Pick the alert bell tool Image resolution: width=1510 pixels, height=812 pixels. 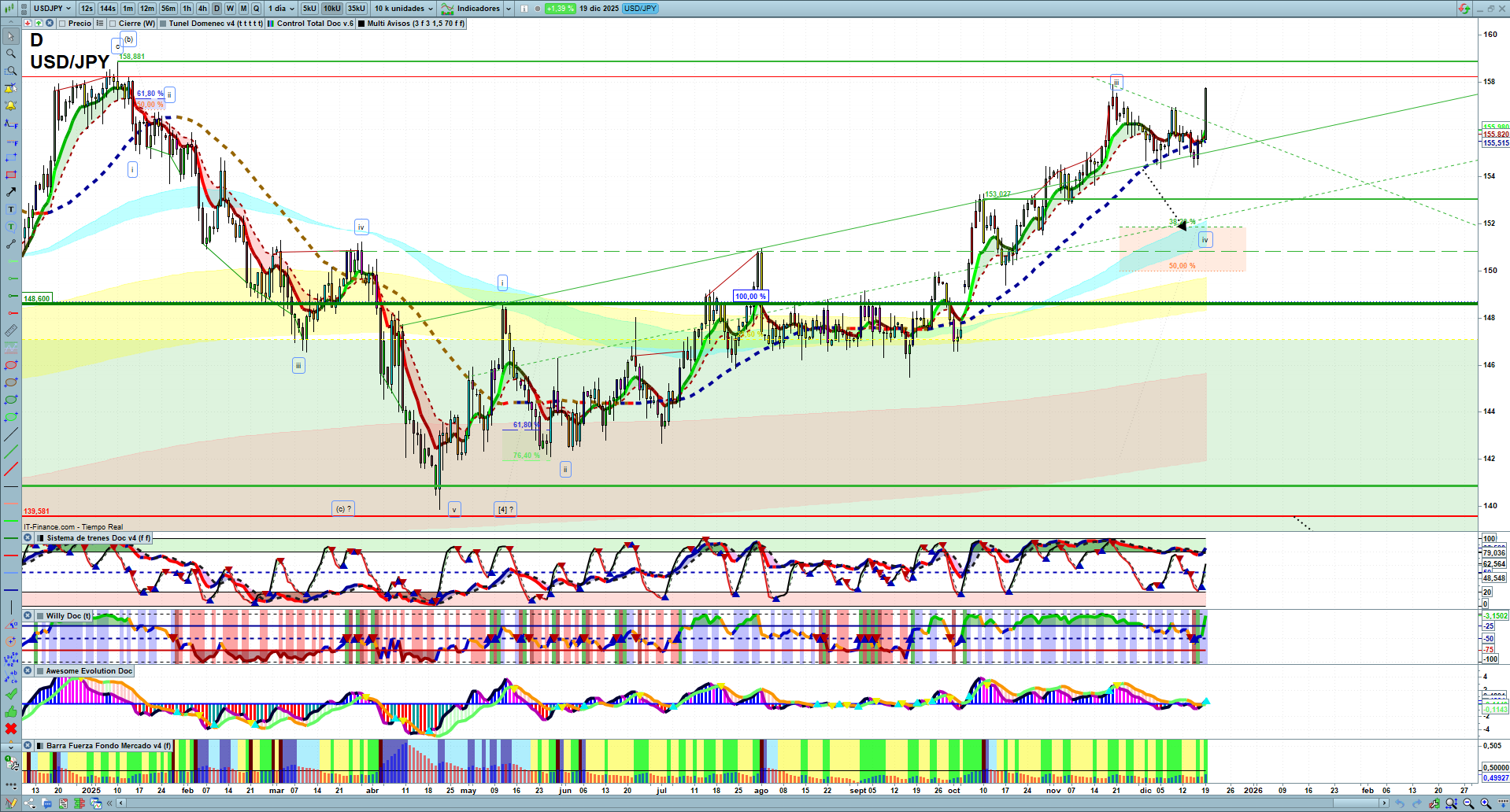(x=11, y=105)
